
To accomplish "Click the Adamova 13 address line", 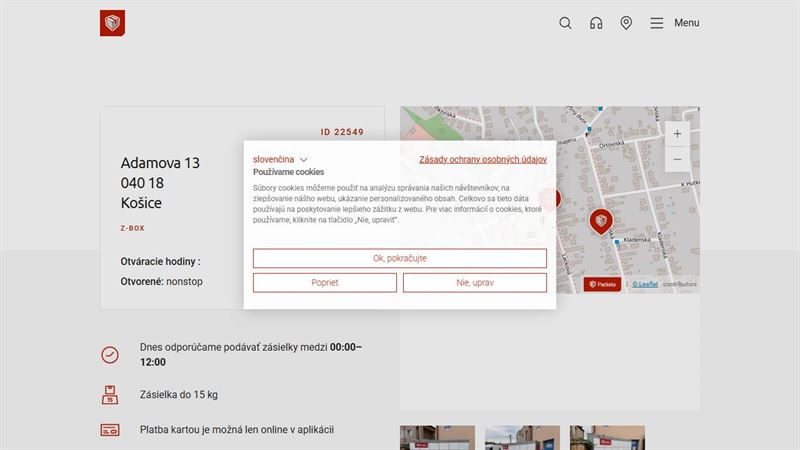I will [x=160, y=163].
